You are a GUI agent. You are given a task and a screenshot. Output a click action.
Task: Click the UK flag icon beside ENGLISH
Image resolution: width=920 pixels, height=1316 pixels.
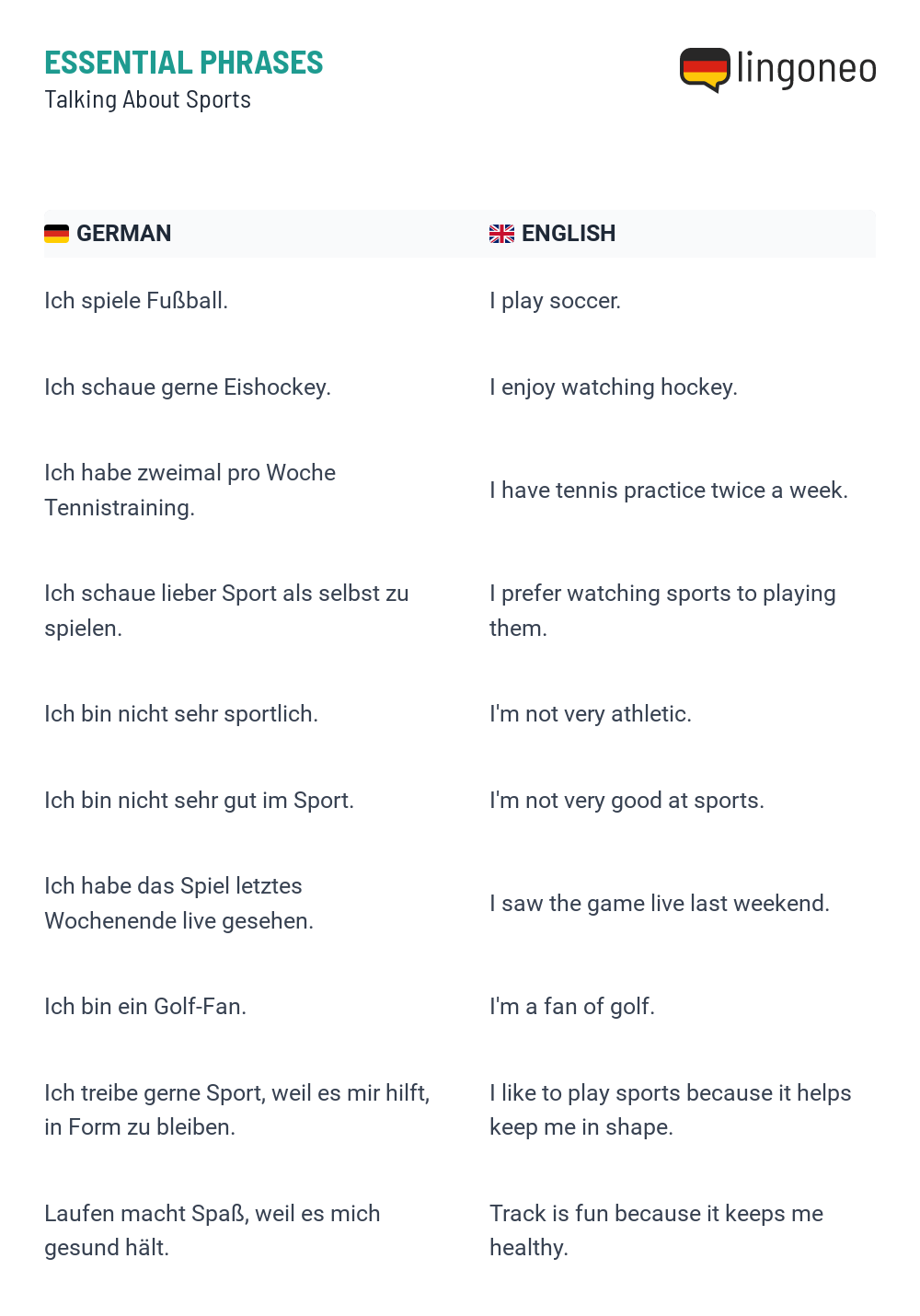[x=501, y=234]
